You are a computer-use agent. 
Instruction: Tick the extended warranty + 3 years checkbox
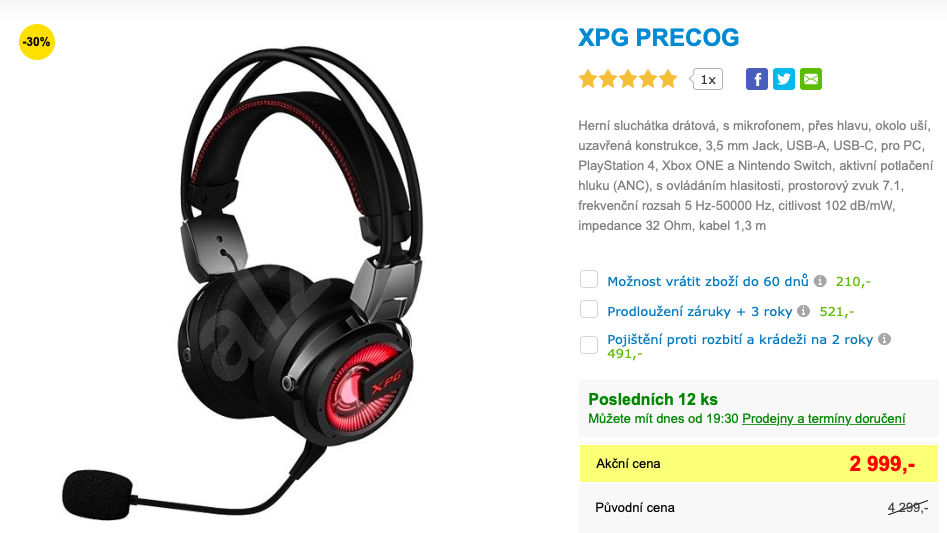coord(589,309)
